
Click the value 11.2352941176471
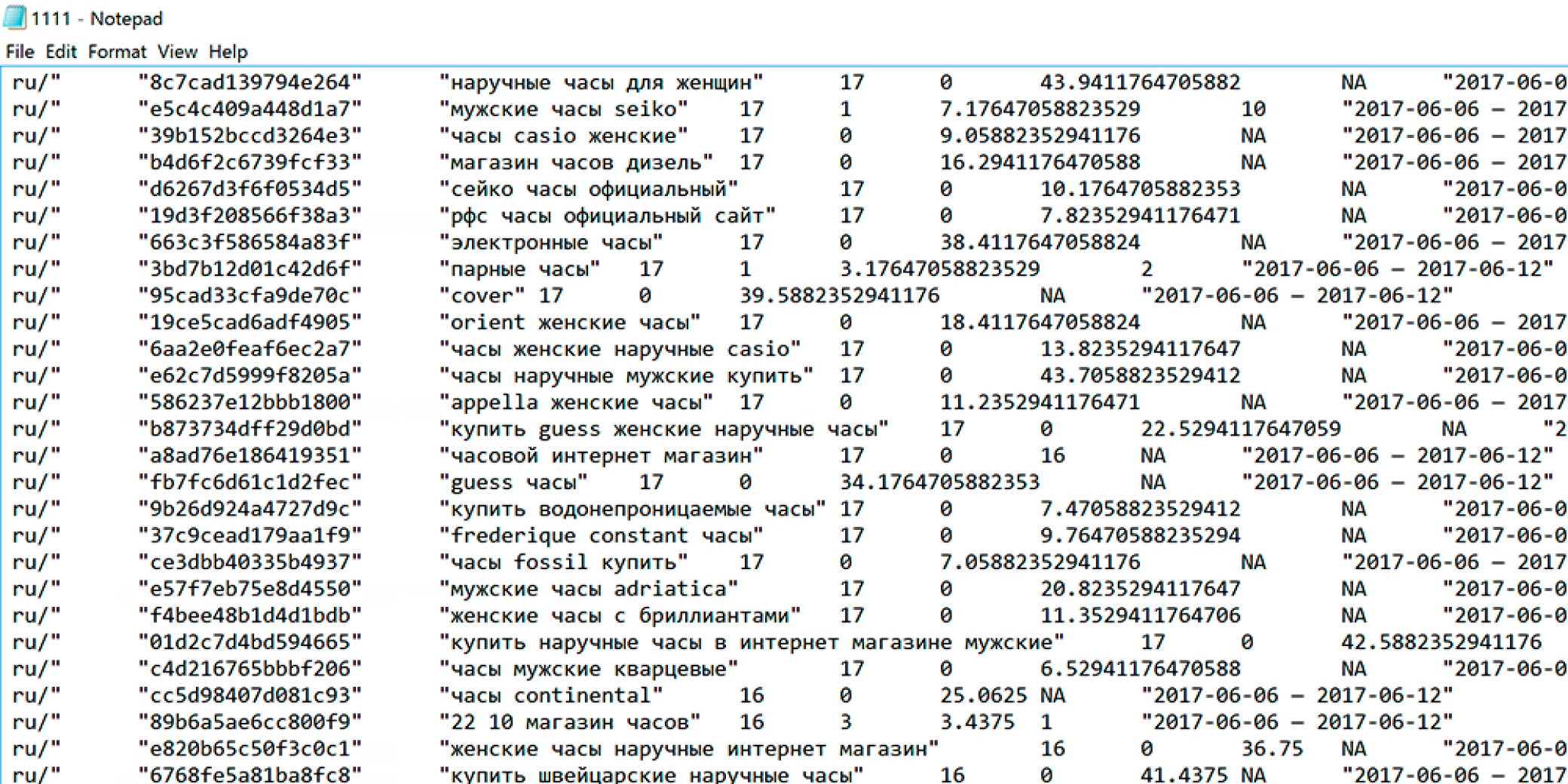[1040, 402]
